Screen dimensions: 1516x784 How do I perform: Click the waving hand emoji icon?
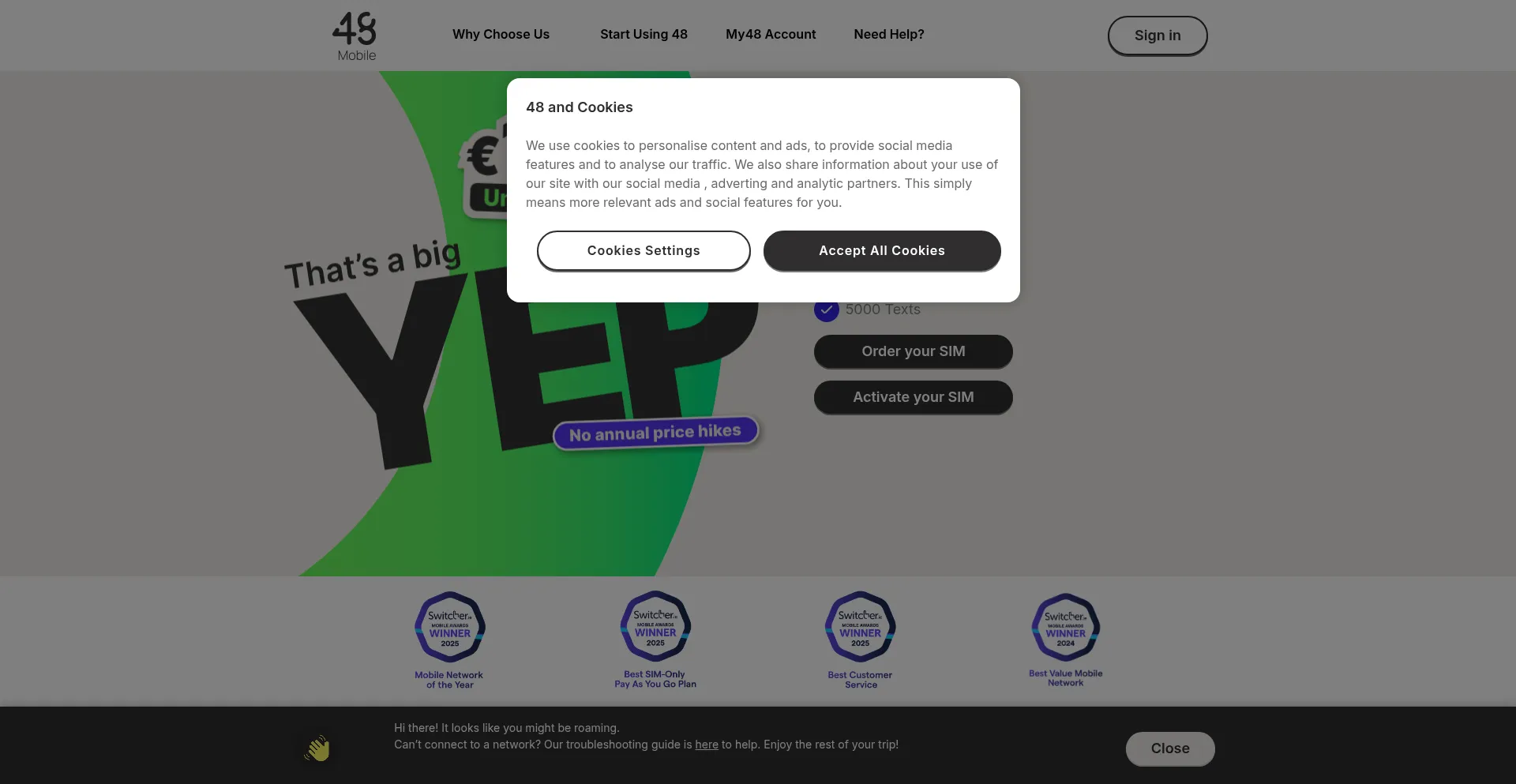pyautogui.click(x=317, y=748)
